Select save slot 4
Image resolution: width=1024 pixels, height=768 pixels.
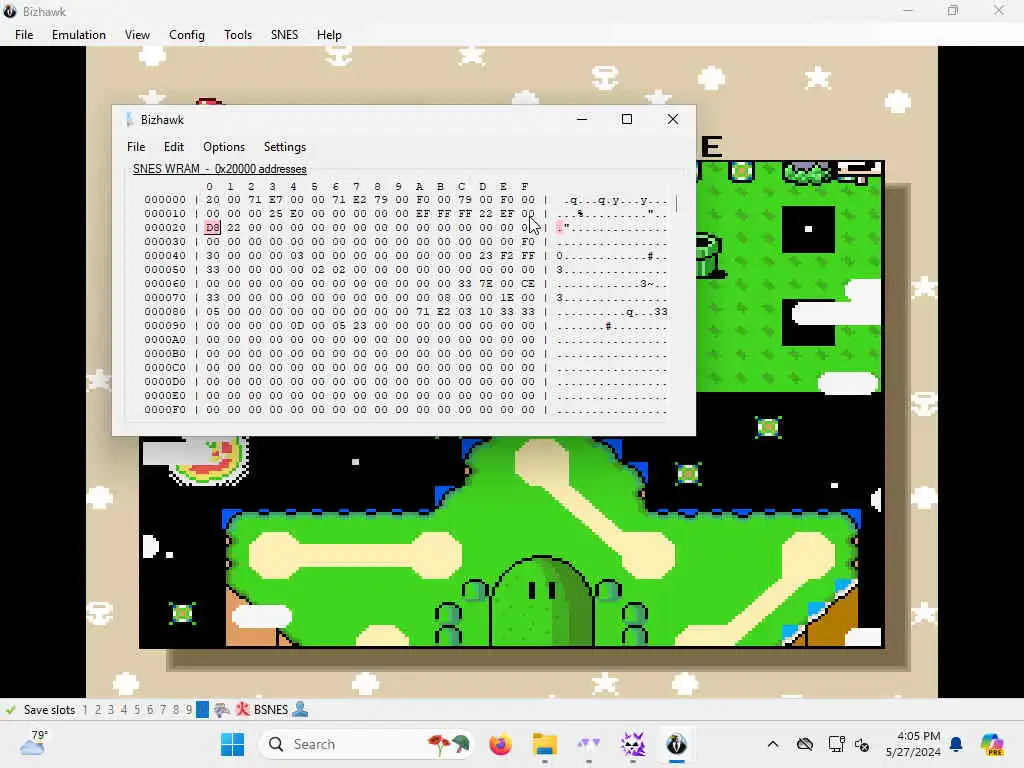124,710
